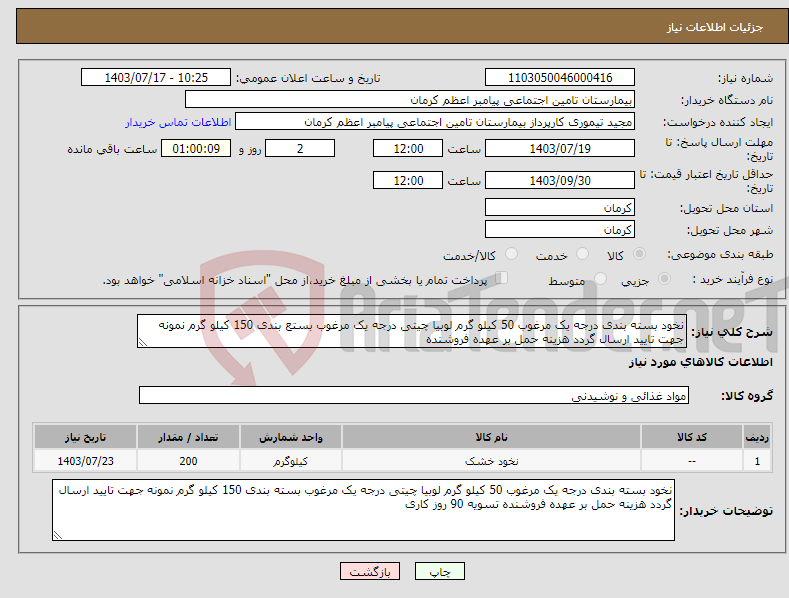Click the quantity cell 200
The height and width of the screenshot is (598, 789).
click(x=188, y=461)
